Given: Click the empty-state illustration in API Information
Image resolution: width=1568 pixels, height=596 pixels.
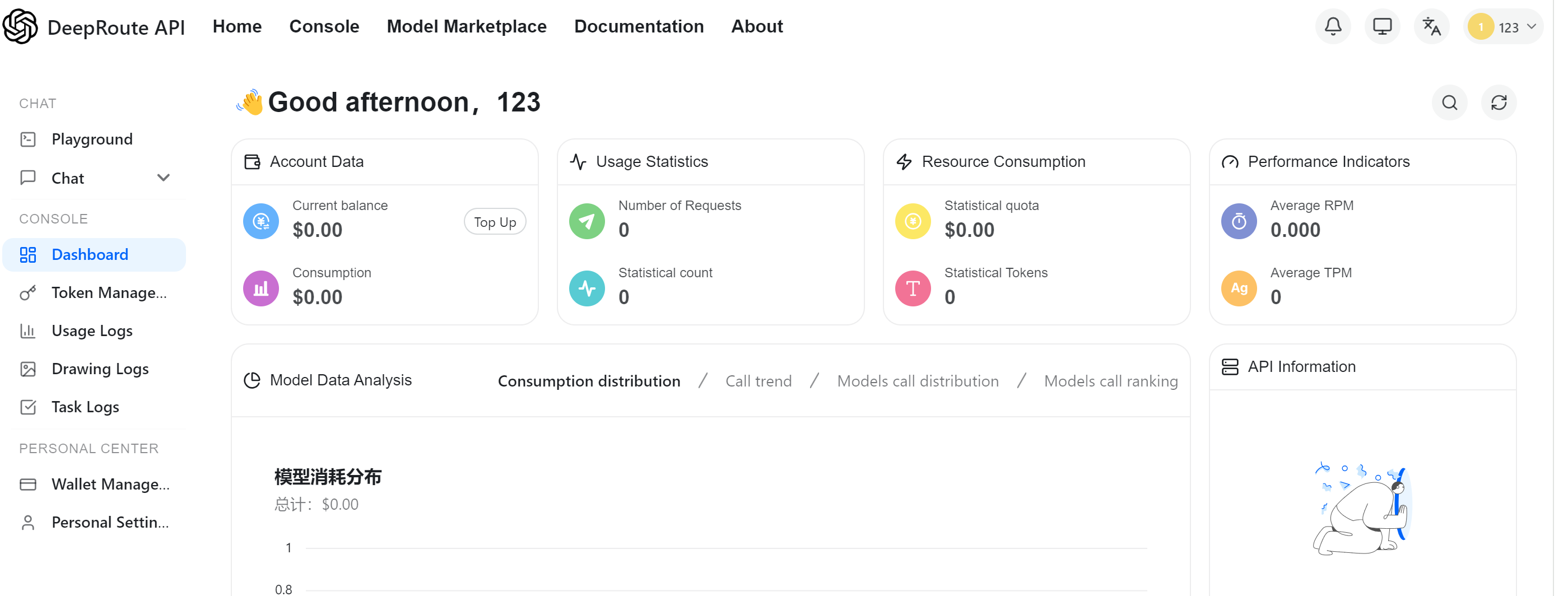Looking at the screenshot, I should 1362,508.
